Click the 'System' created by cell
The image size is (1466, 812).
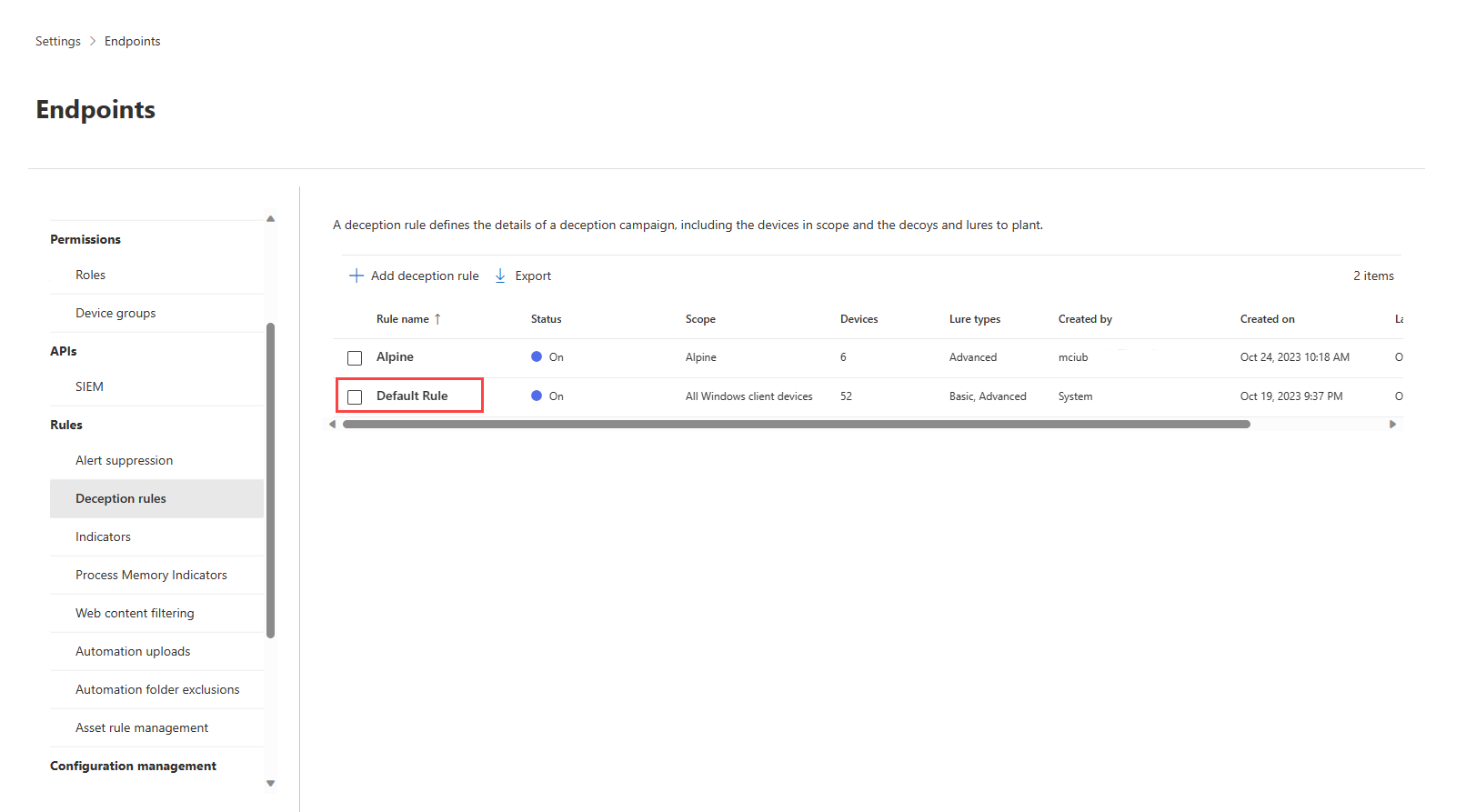coord(1076,396)
